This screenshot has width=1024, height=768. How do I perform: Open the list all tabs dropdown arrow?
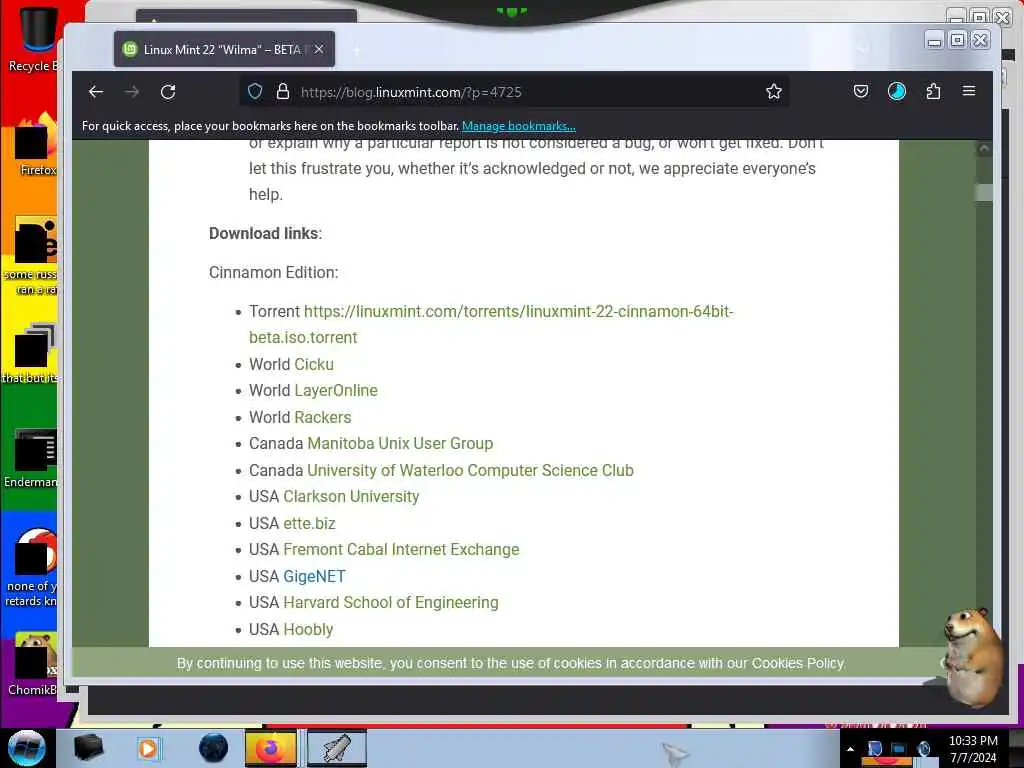pos(863,50)
